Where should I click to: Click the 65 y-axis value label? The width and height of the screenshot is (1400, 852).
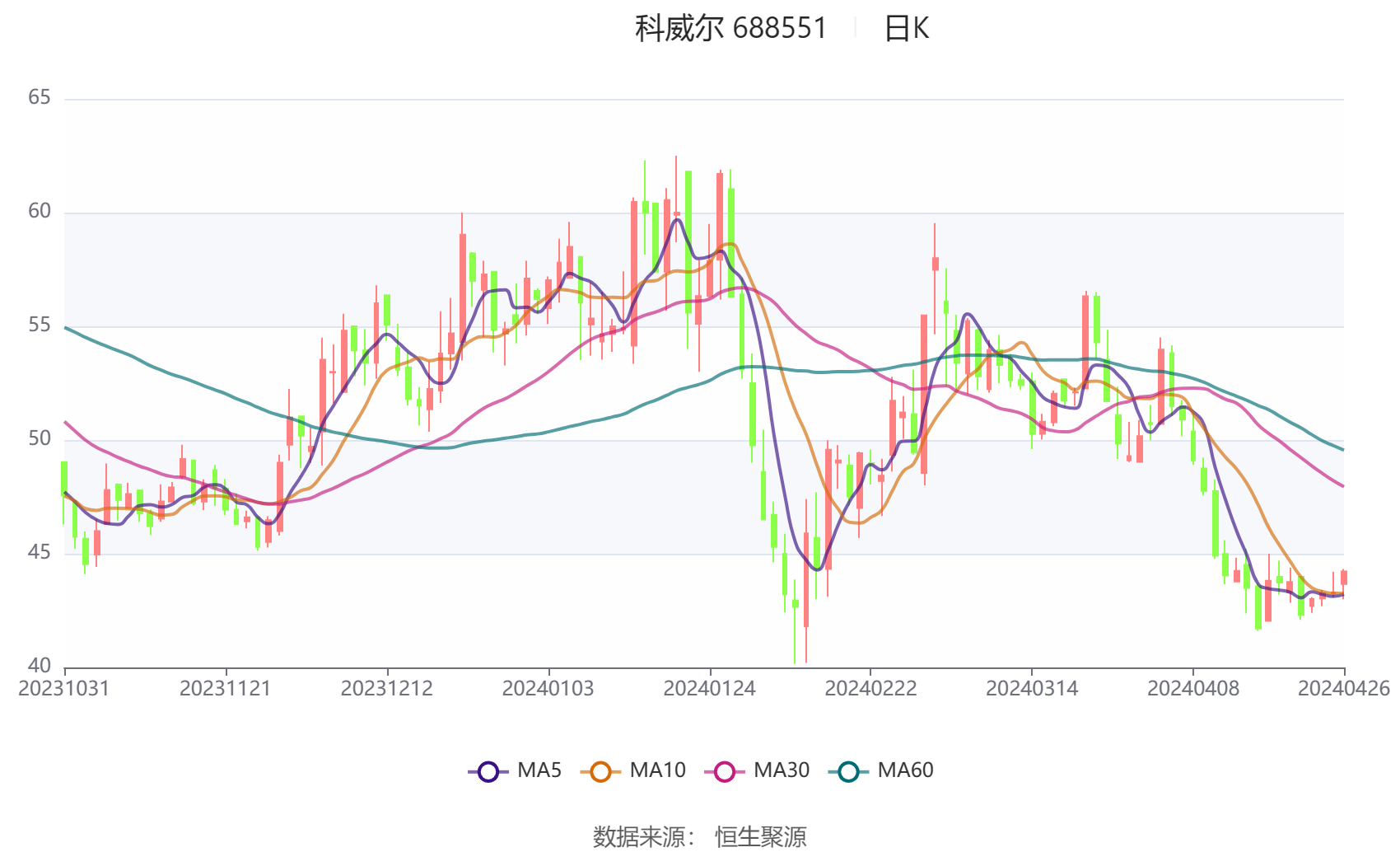(40, 98)
